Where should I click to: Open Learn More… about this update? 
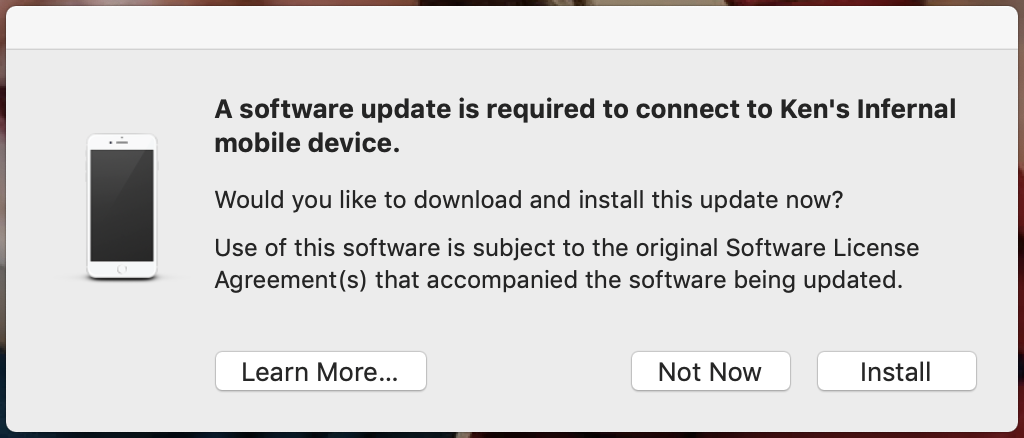320,372
